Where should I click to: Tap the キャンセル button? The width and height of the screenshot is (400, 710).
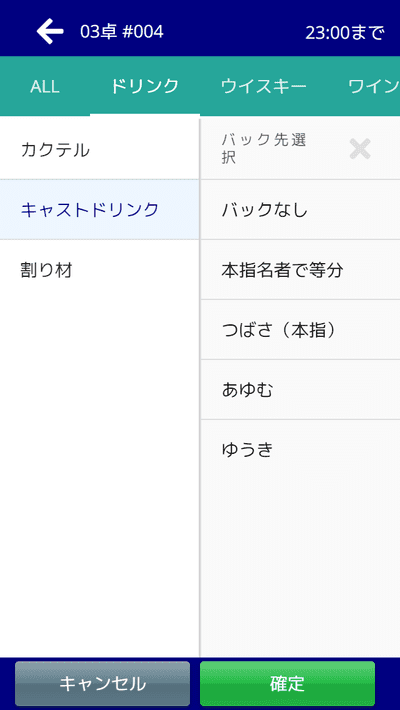(102, 683)
